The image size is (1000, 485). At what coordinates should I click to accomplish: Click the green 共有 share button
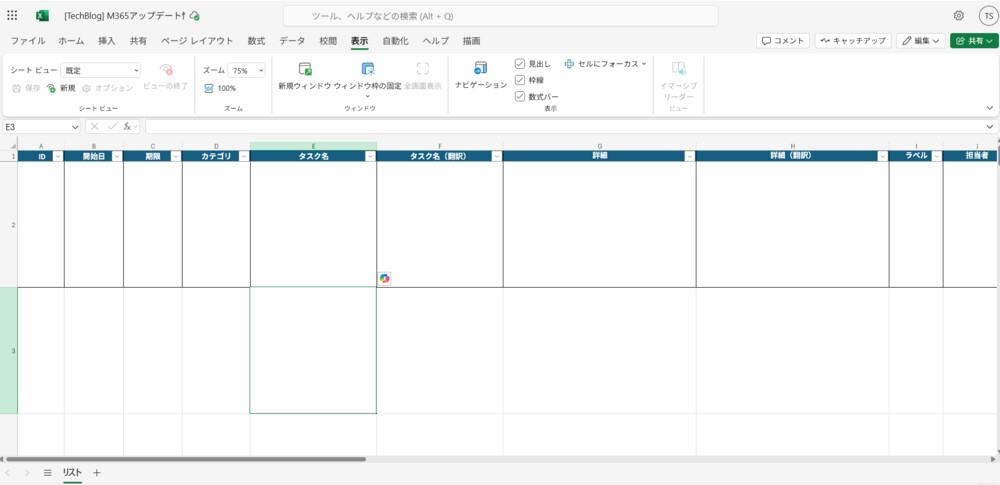click(x=973, y=41)
